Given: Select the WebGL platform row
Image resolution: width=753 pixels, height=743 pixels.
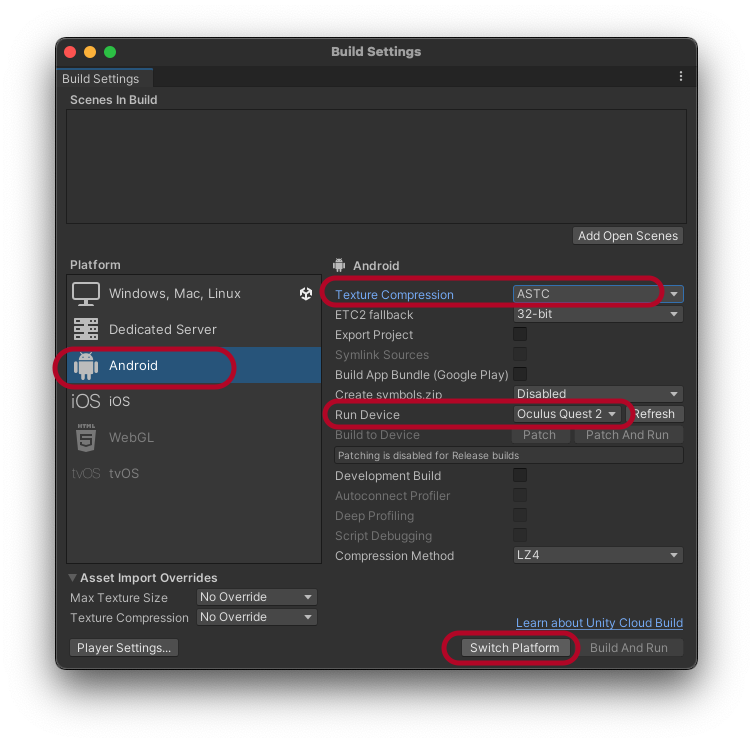Looking at the screenshot, I should pos(194,437).
